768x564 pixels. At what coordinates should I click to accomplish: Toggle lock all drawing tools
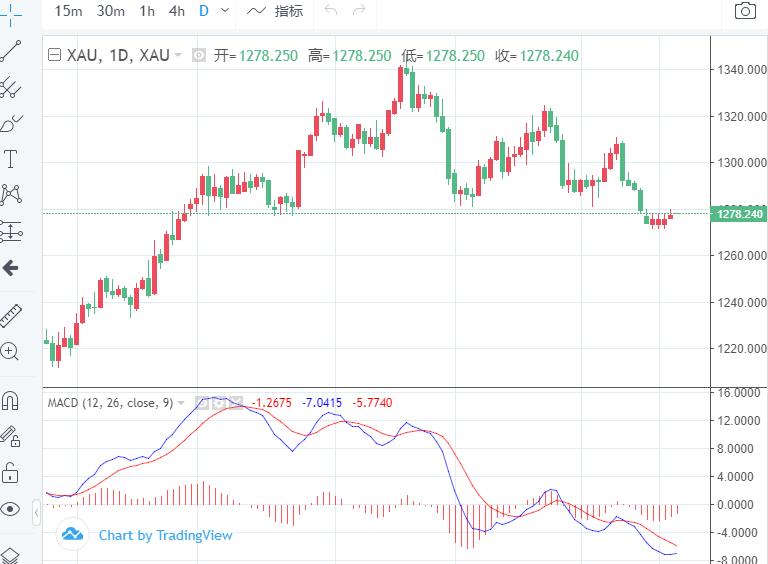(x=10, y=472)
